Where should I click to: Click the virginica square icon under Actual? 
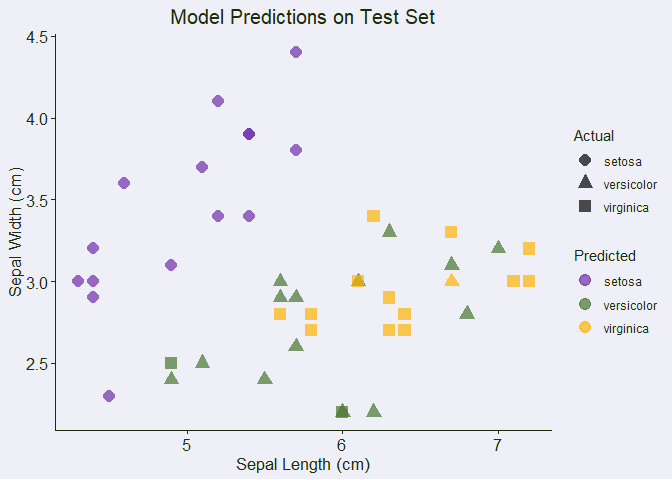585,206
